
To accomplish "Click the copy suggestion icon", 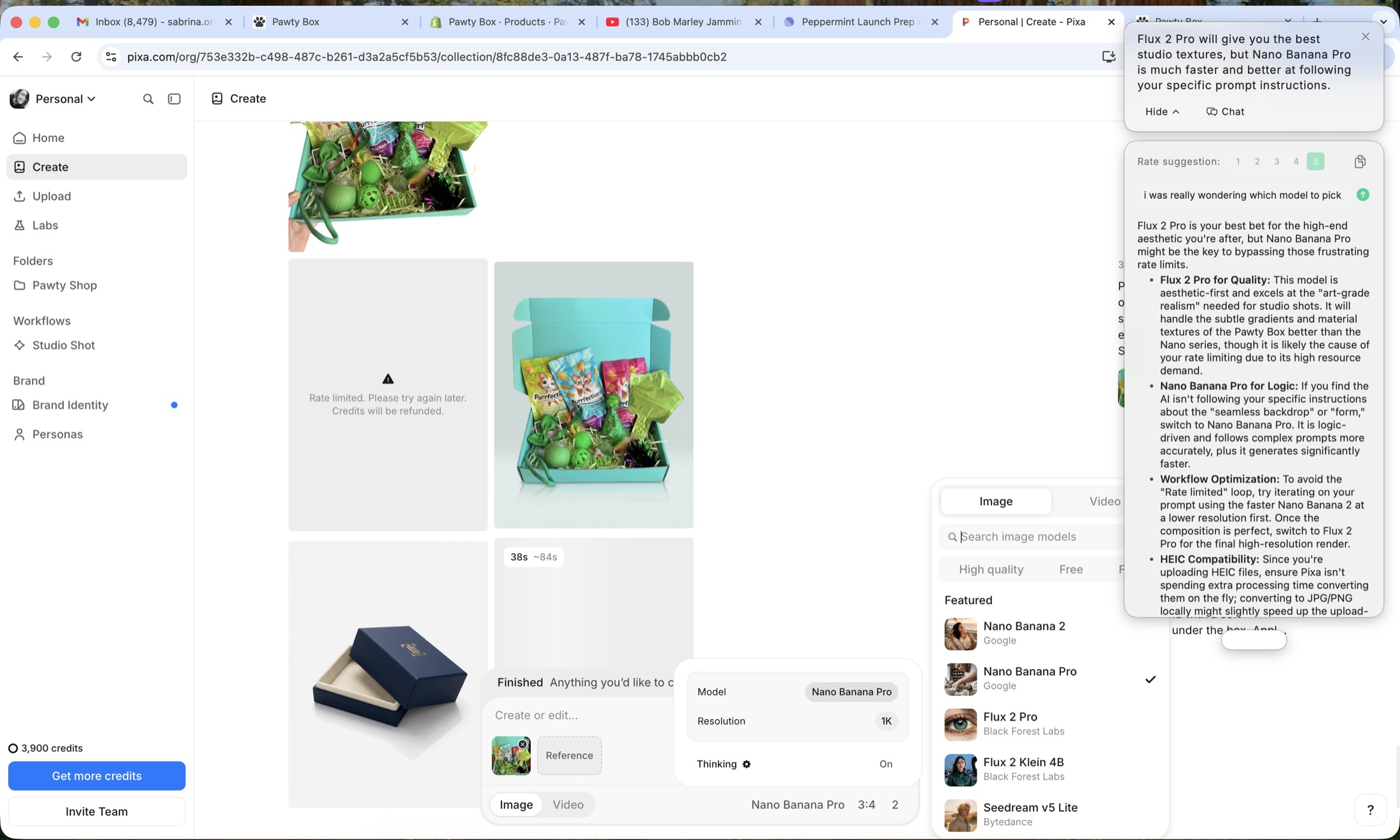I will (1360, 162).
